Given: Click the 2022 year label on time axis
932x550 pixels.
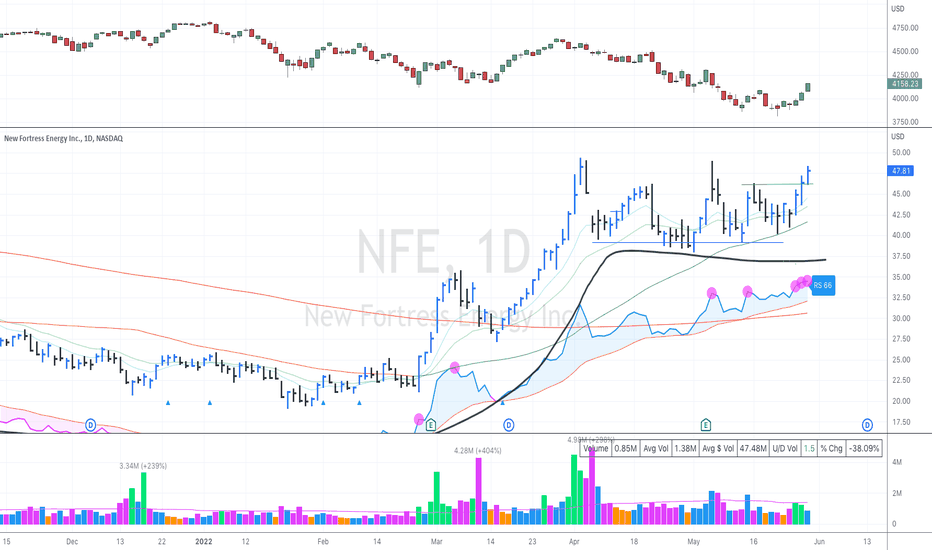Looking at the screenshot, I should 203,542.
